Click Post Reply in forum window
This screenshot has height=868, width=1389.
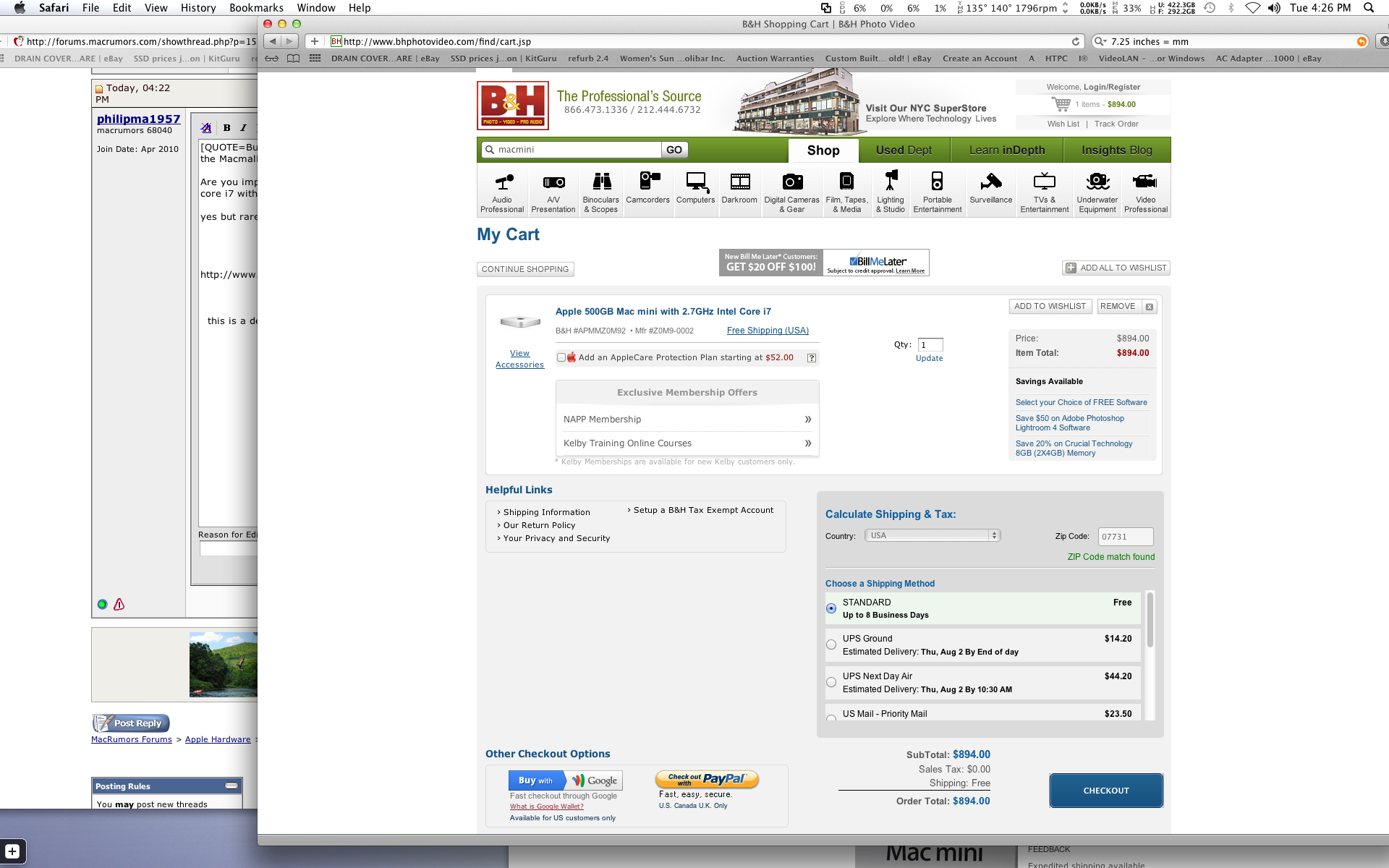click(131, 723)
